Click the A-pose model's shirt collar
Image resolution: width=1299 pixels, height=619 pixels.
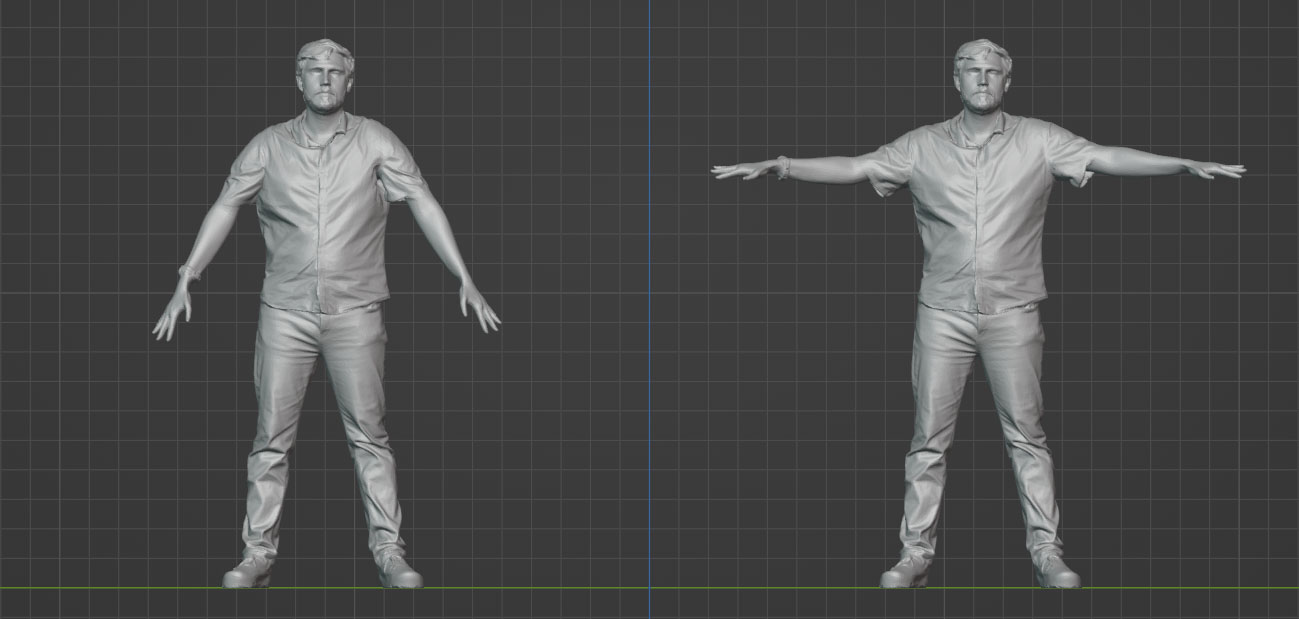pyautogui.click(x=322, y=128)
